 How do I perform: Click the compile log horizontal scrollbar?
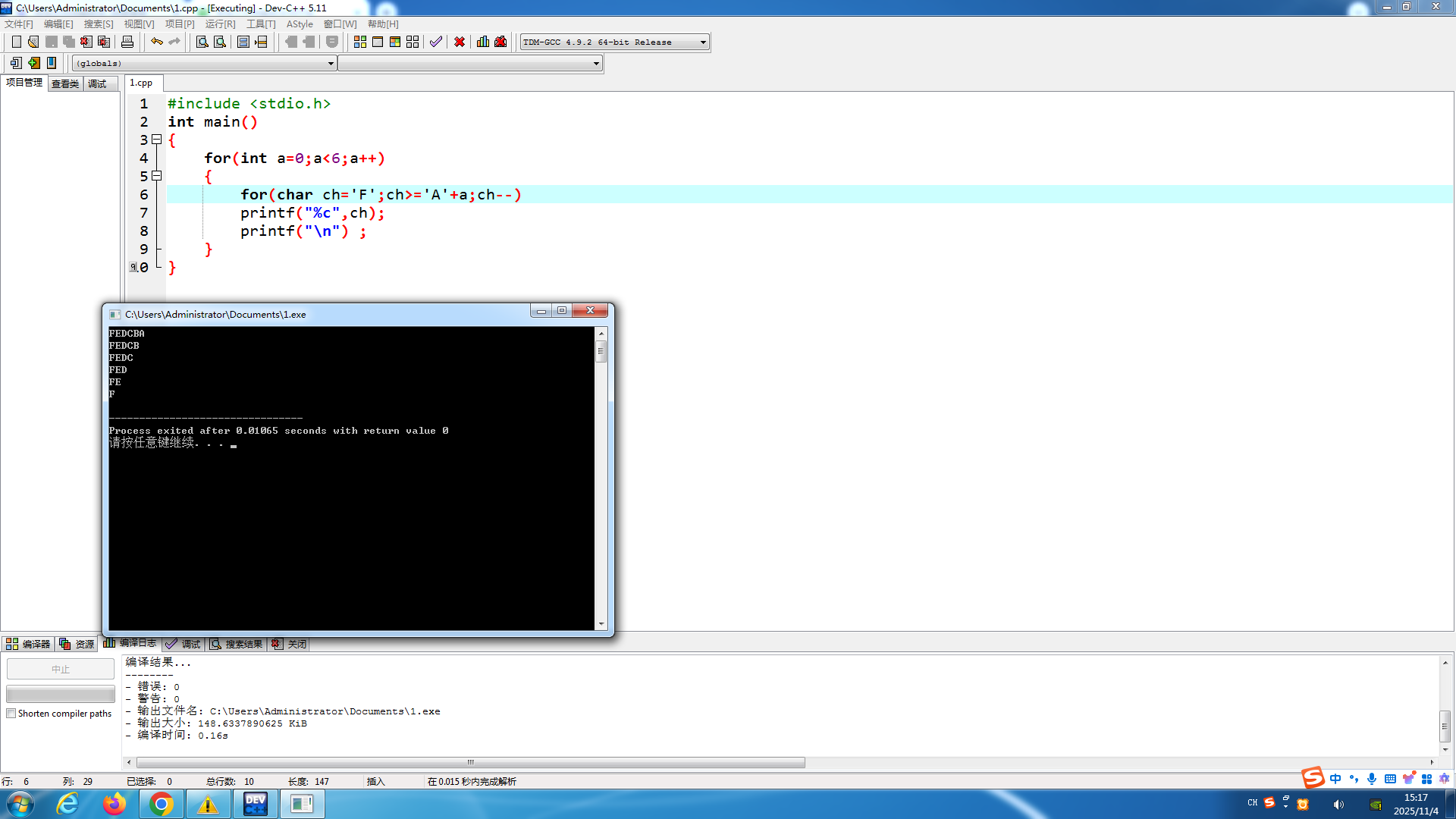(470, 762)
